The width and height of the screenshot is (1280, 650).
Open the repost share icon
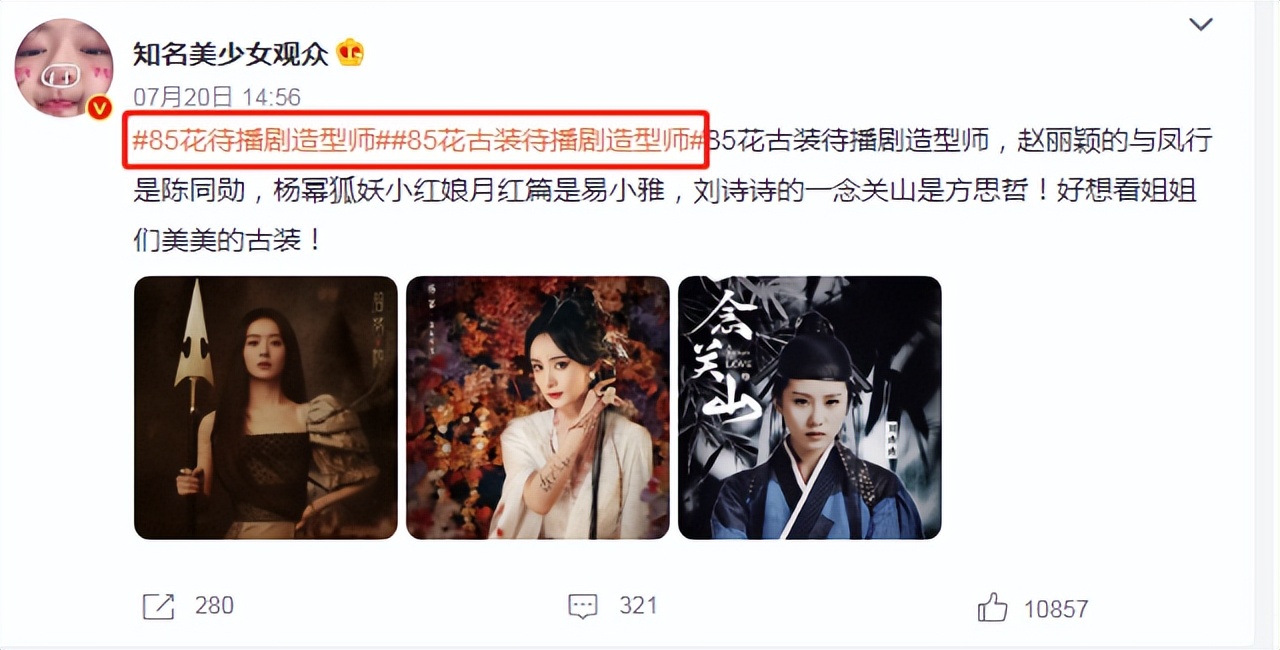pos(159,605)
